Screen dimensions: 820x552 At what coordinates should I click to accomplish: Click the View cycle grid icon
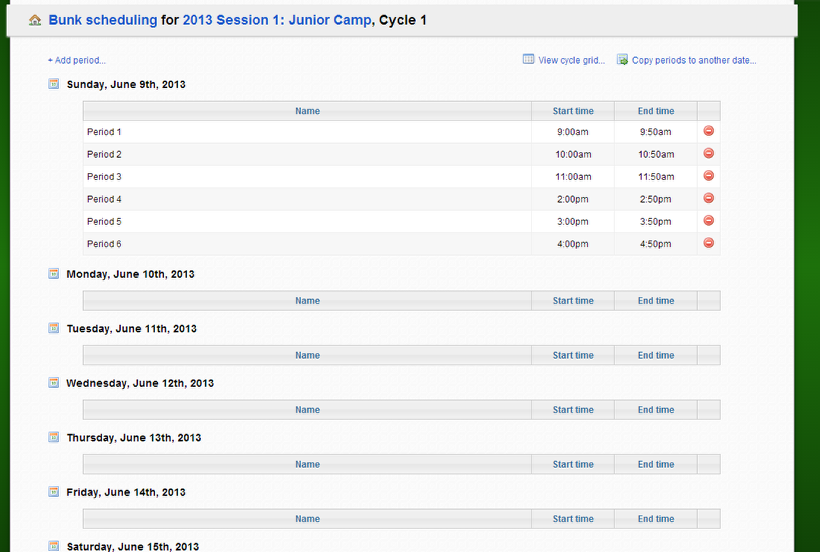tap(528, 60)
